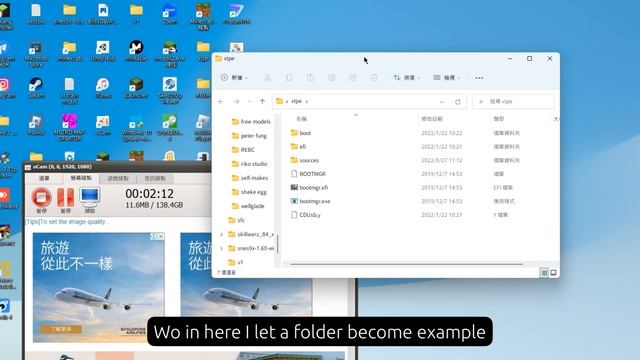Image resolution: width=640 pixels, height=360 pixels.
Task: Select the audio recording tab in oCam
Action: pos(155,178)
